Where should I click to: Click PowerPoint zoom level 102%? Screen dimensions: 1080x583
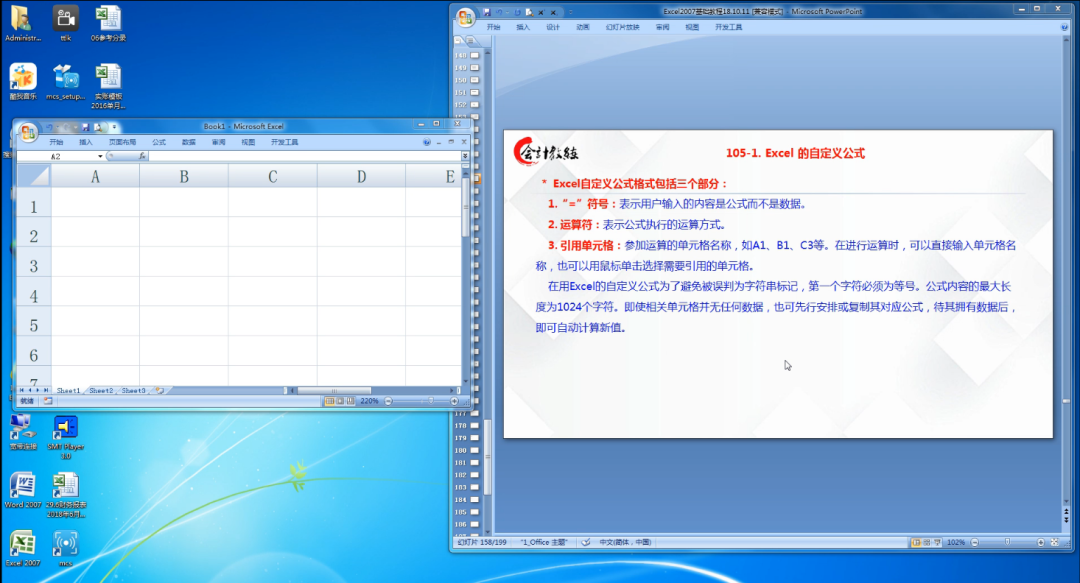click(x=956, y=542)
